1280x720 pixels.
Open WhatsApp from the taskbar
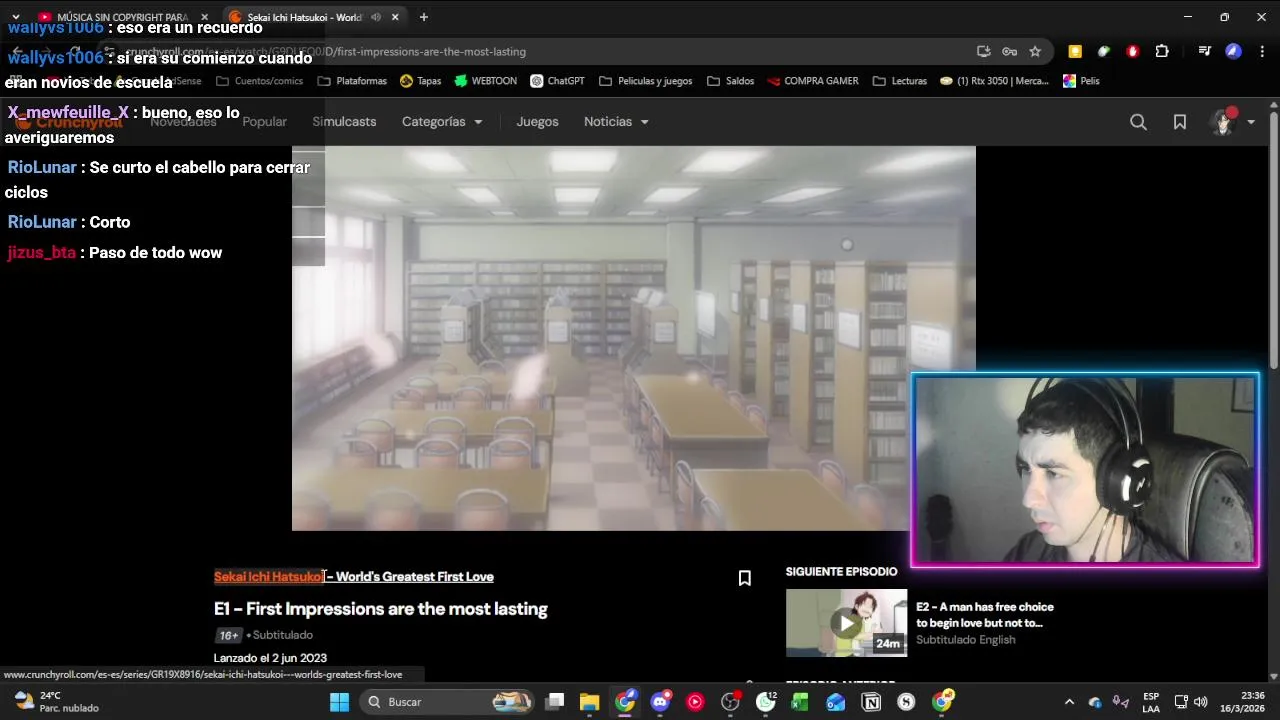[766, 702]
